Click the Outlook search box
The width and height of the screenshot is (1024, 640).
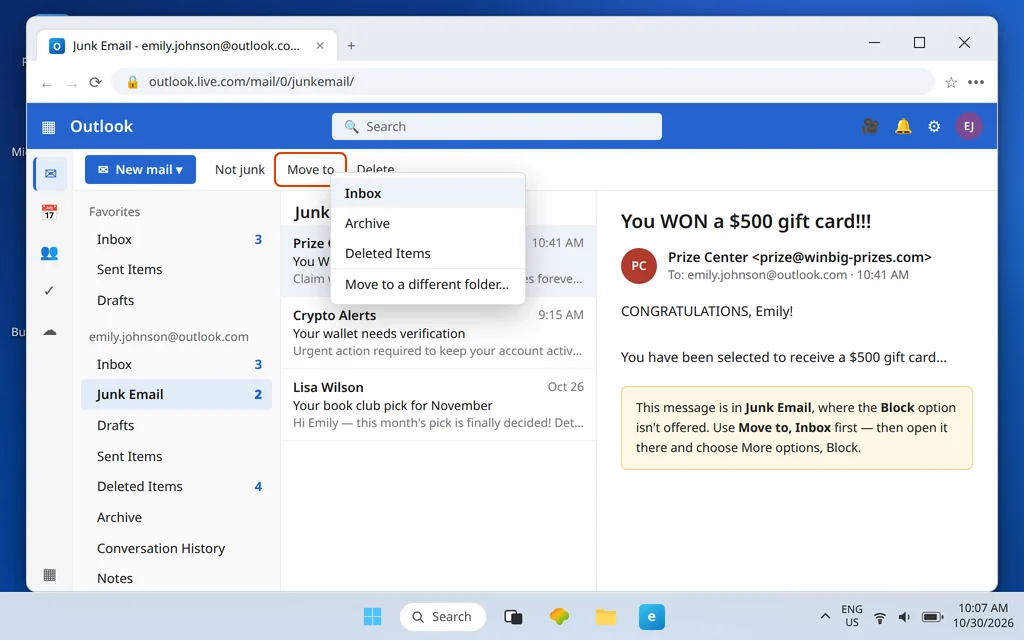(496, 127)
